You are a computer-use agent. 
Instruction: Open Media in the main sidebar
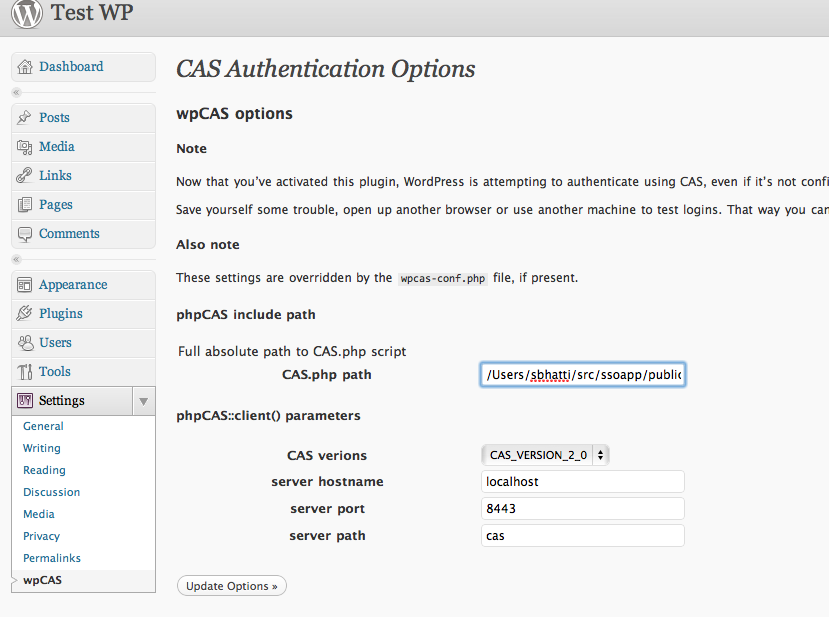57,146
